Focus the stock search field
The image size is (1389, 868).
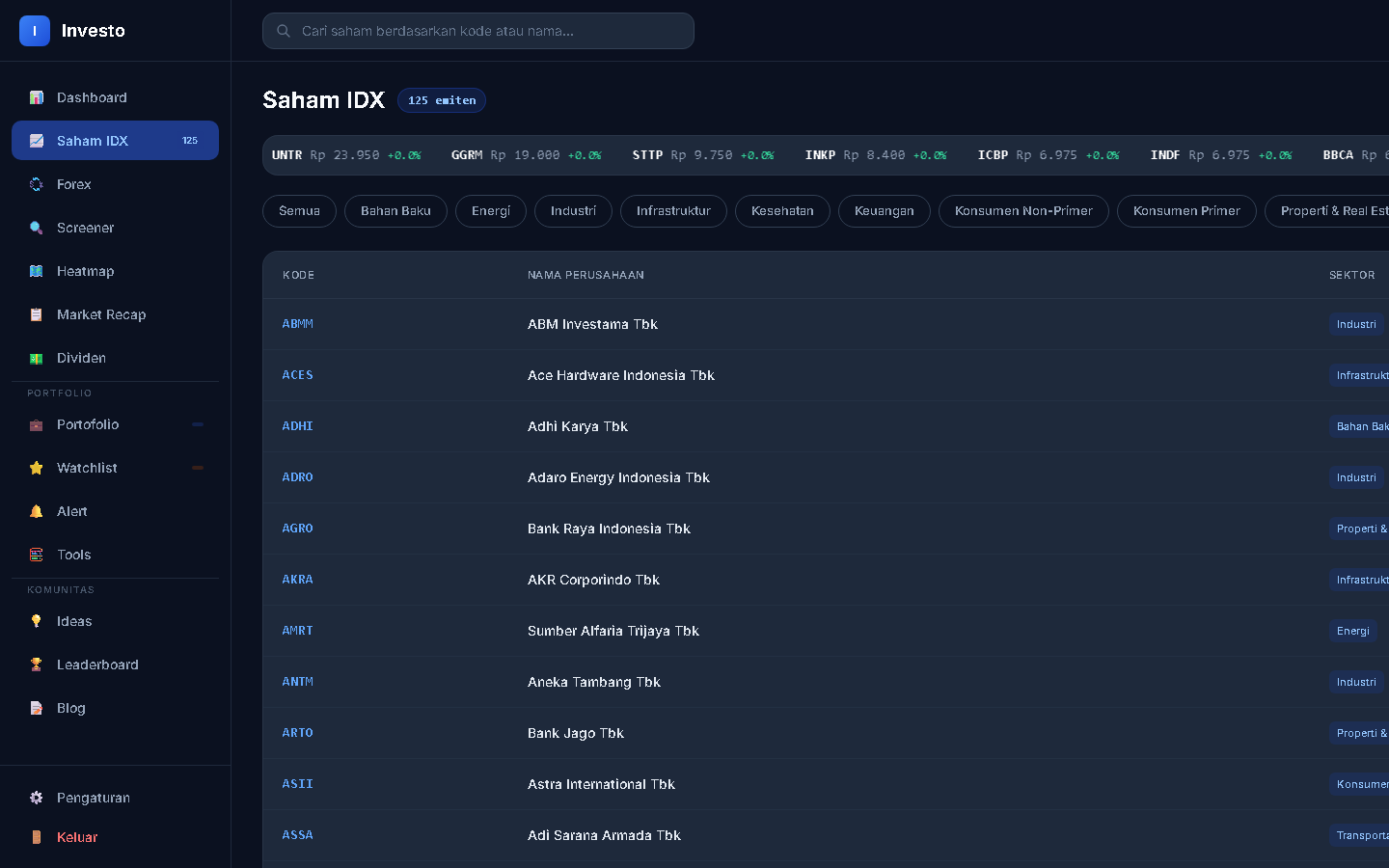478,31
